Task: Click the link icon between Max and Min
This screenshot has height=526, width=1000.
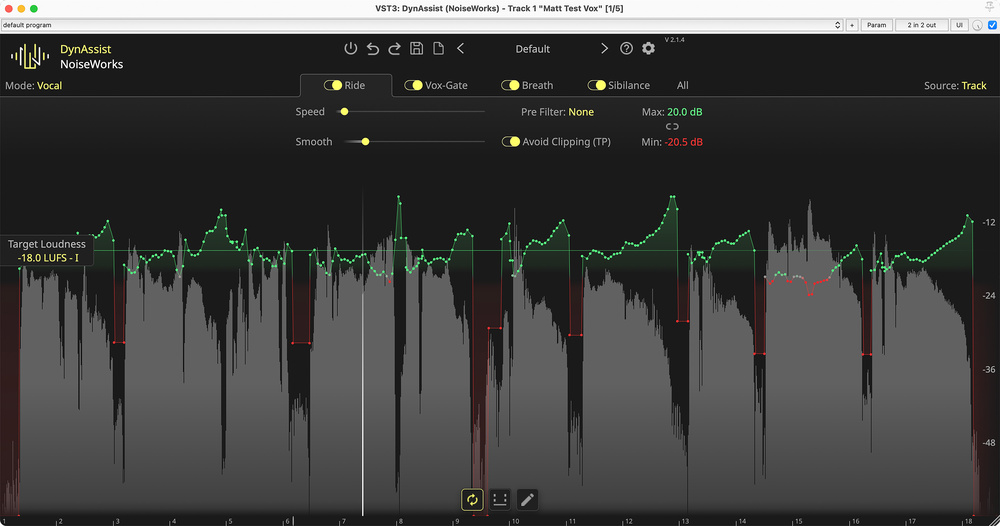Action: 672,127
